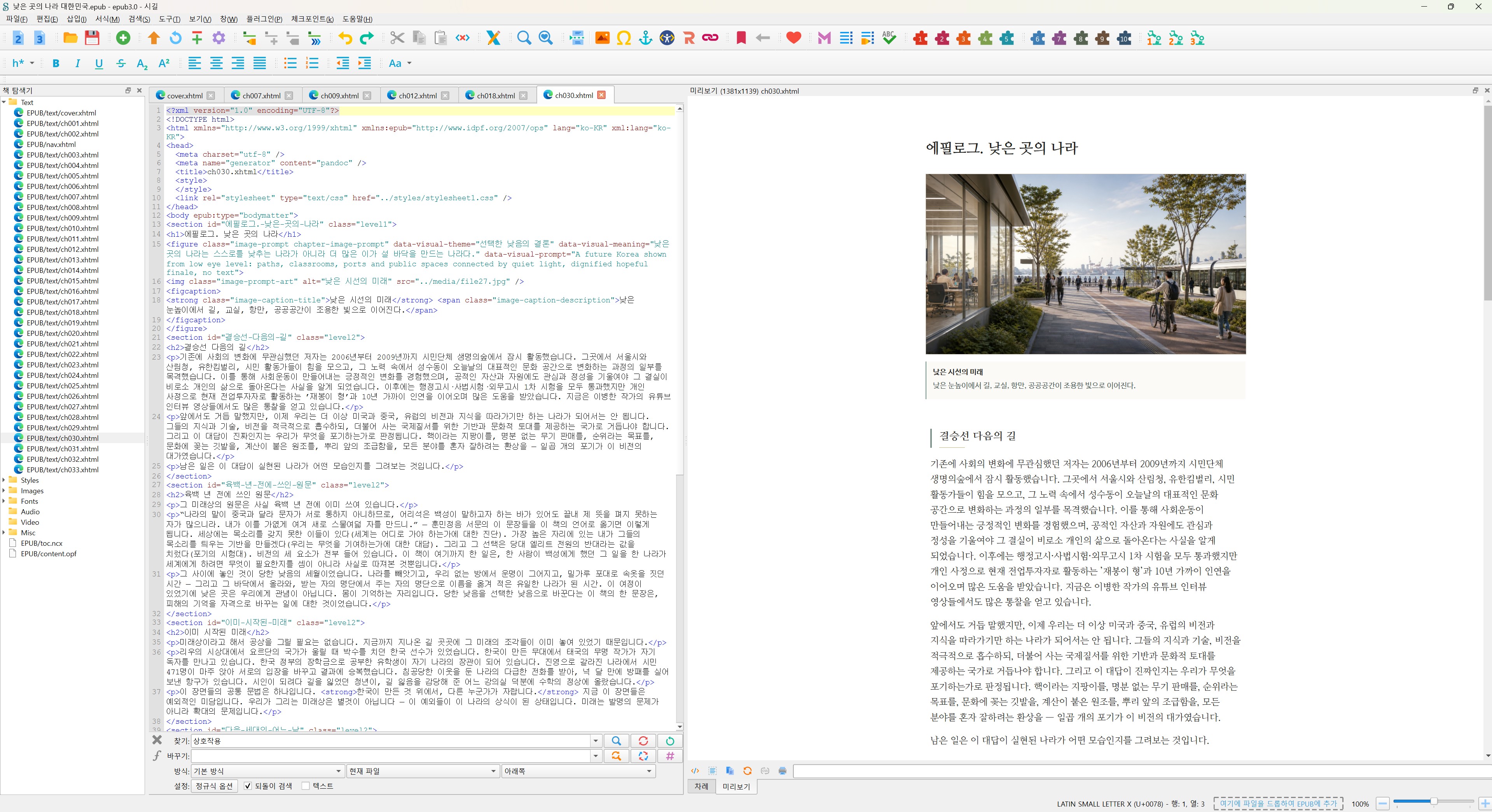Click the Insert Image icon
The image size is (1492, 812).
(x=603, y=38)
